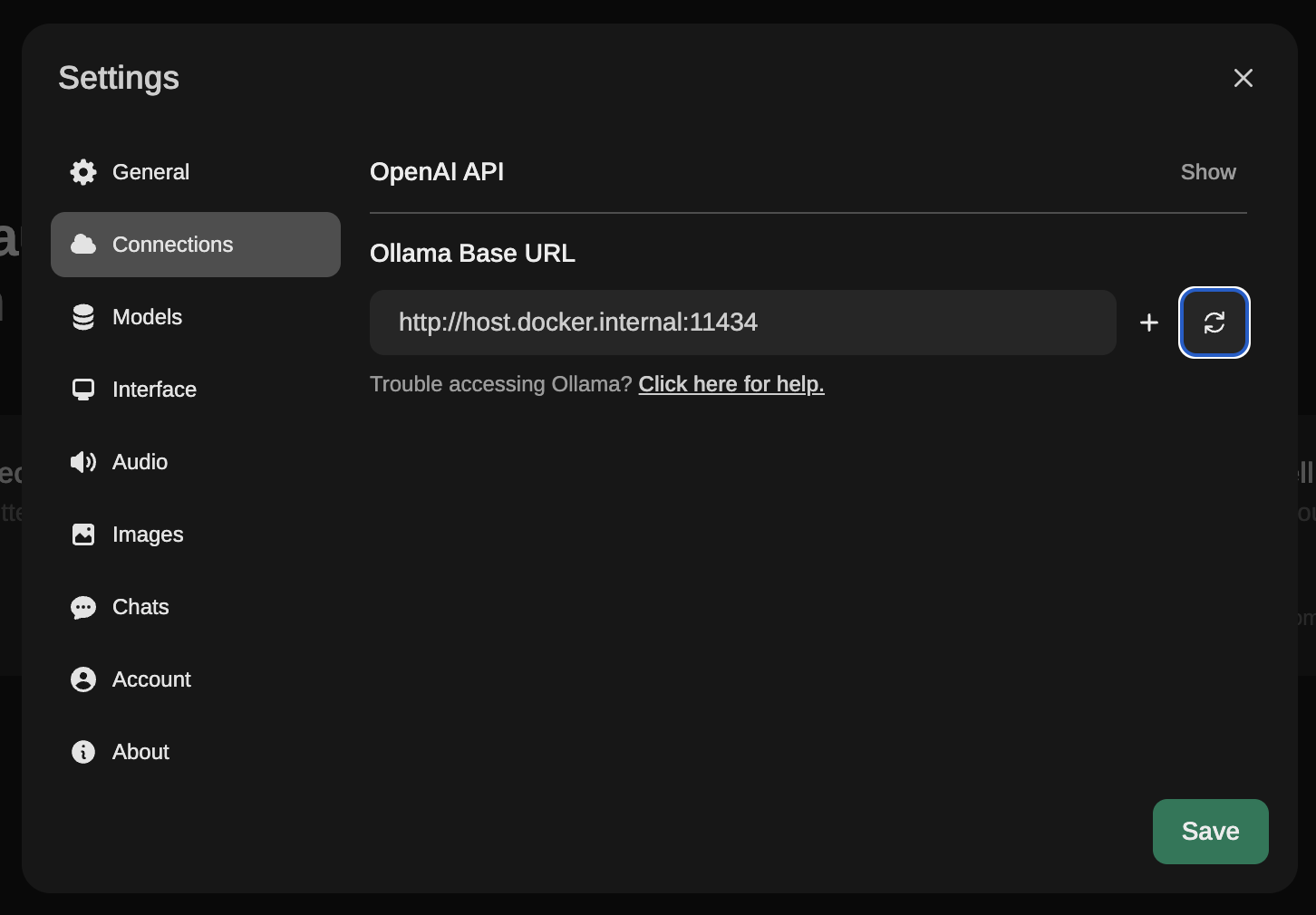Click here for Ollama help
The image size is (1316, 915).
point(731,384)
